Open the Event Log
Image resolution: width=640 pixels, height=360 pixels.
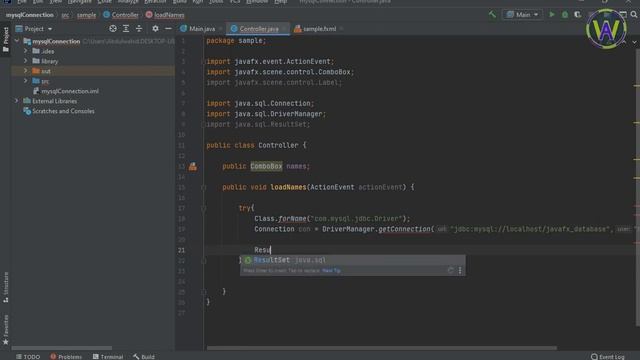click(x=608, y=357)
